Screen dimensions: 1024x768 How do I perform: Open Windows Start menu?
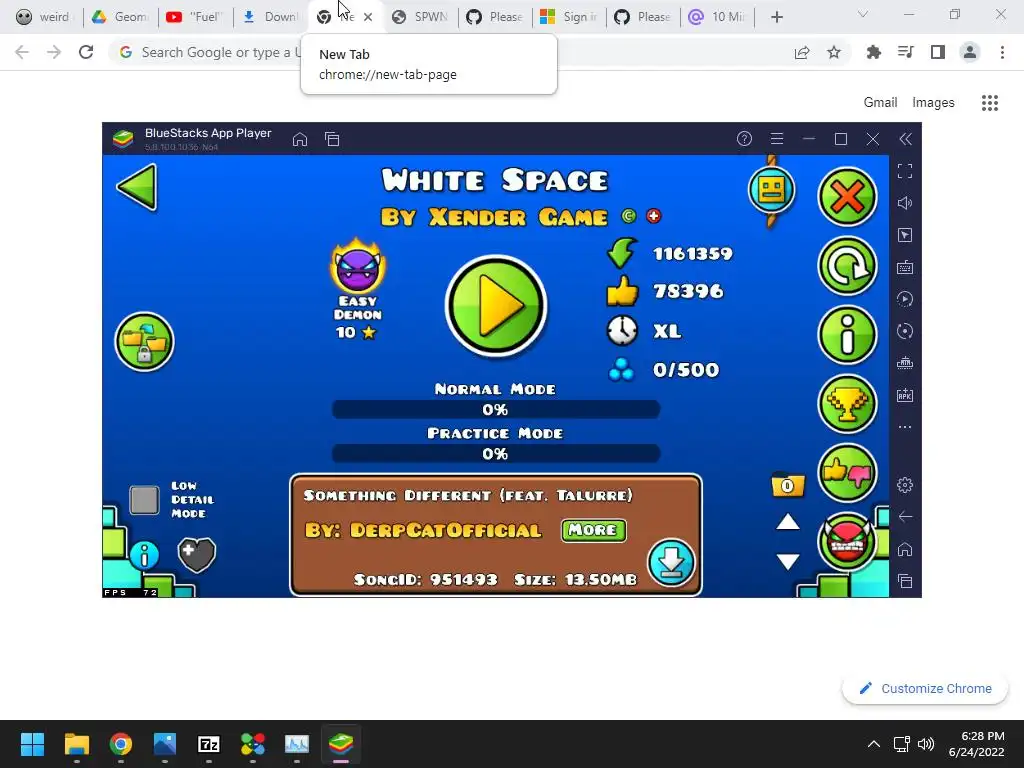click(32, 743)
